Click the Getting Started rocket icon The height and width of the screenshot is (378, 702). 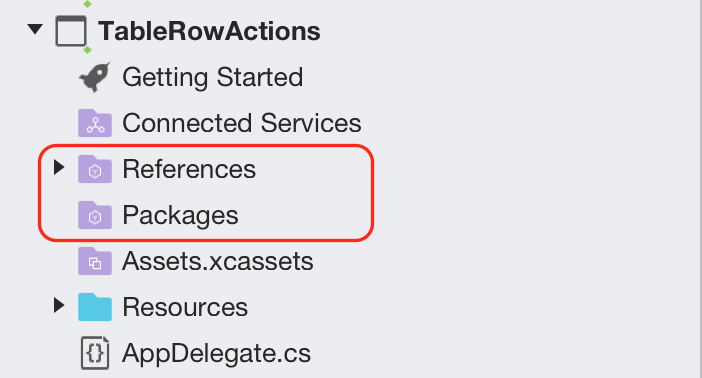click(x=94, y=77)
